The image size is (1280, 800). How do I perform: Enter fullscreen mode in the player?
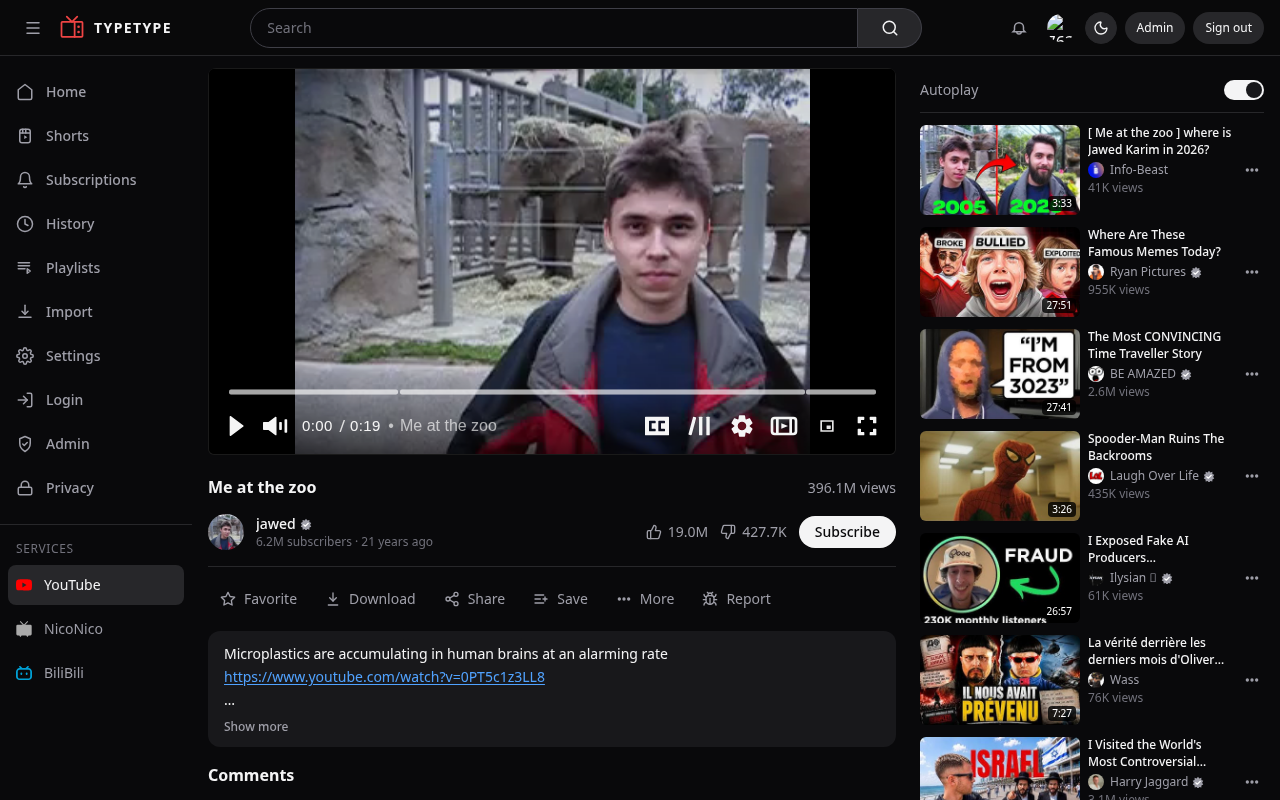click(867, 426)
